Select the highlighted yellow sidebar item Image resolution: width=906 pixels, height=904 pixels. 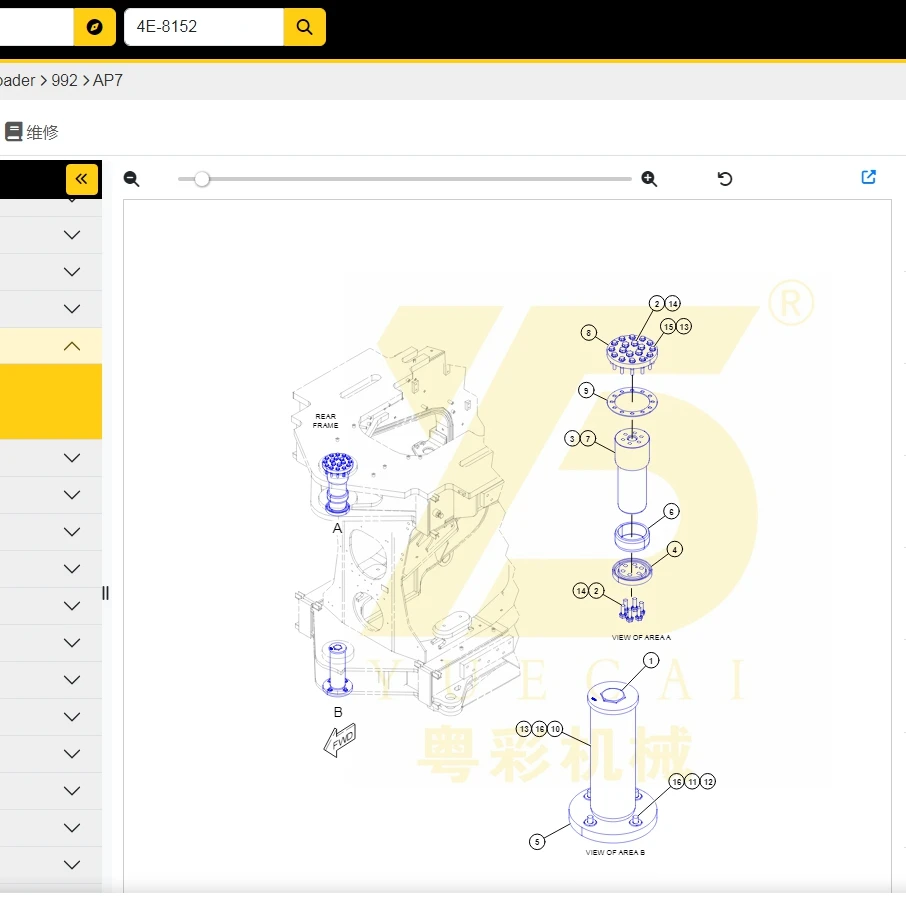(50, 401)
